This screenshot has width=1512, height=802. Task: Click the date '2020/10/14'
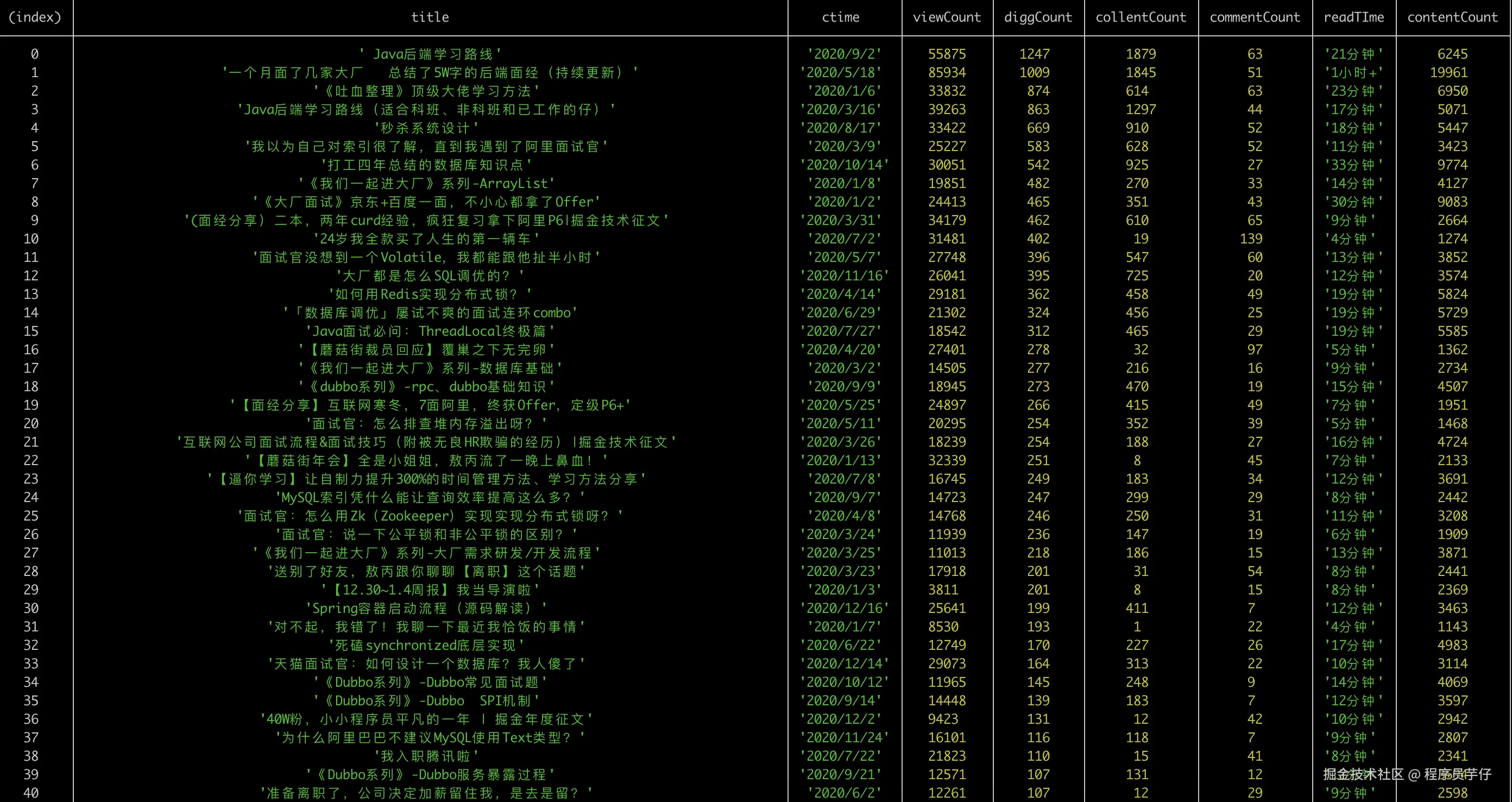(x=844, y=165)
